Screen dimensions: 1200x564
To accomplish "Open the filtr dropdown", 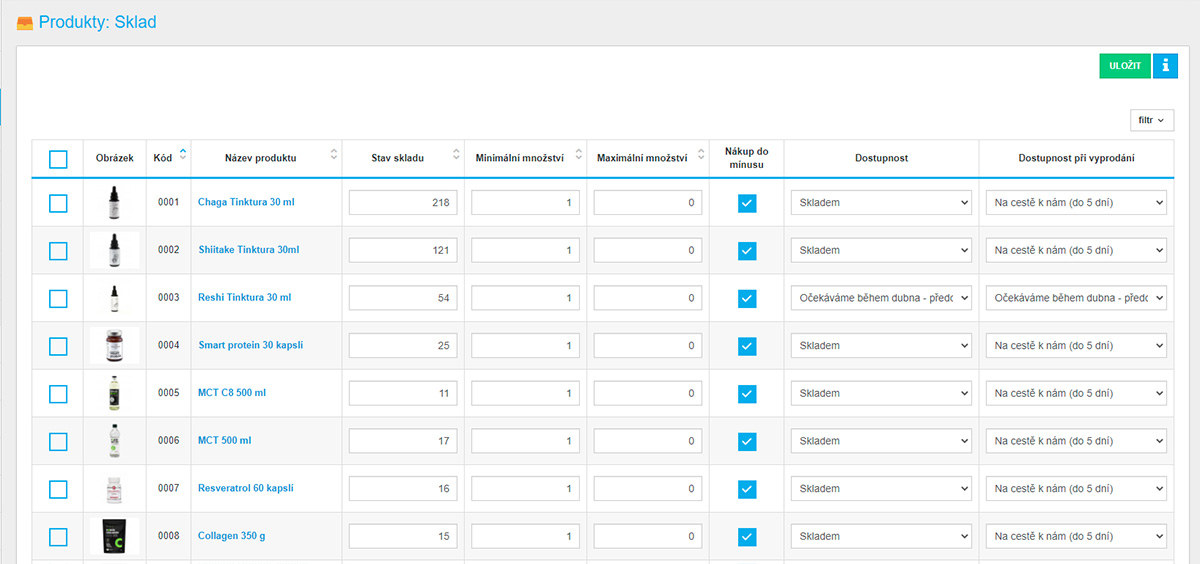I will click(1151, 120).
